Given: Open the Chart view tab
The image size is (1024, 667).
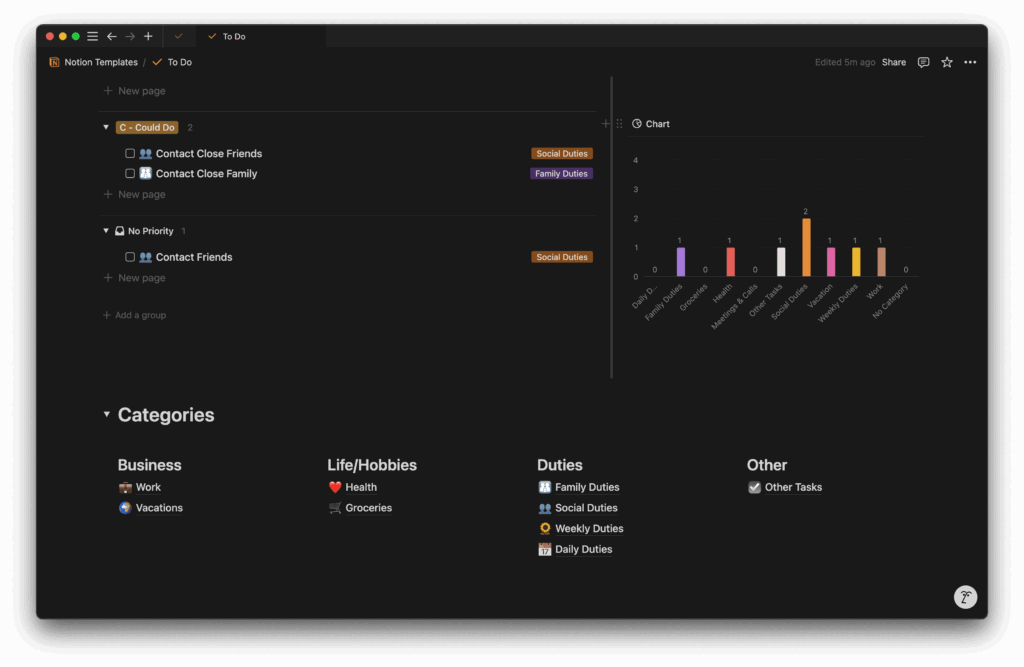Looking at the screenshot, I should pyautogui.click(x=651, y=123).
